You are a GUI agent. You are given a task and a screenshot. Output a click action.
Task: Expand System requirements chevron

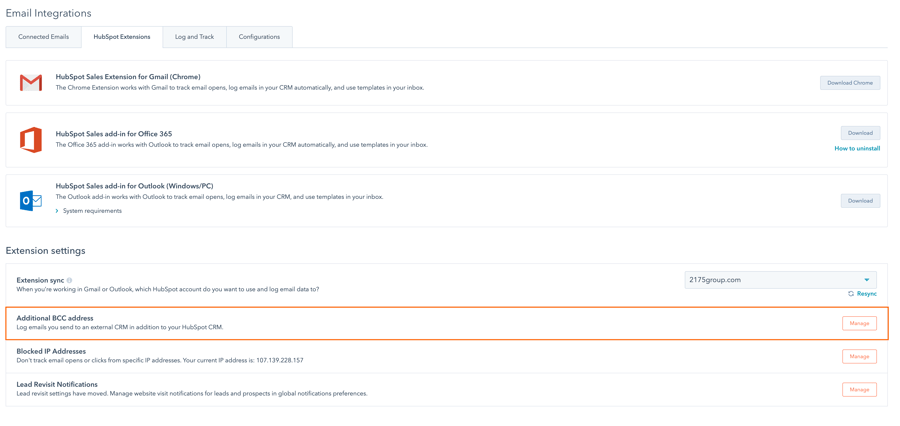[57, 211]
